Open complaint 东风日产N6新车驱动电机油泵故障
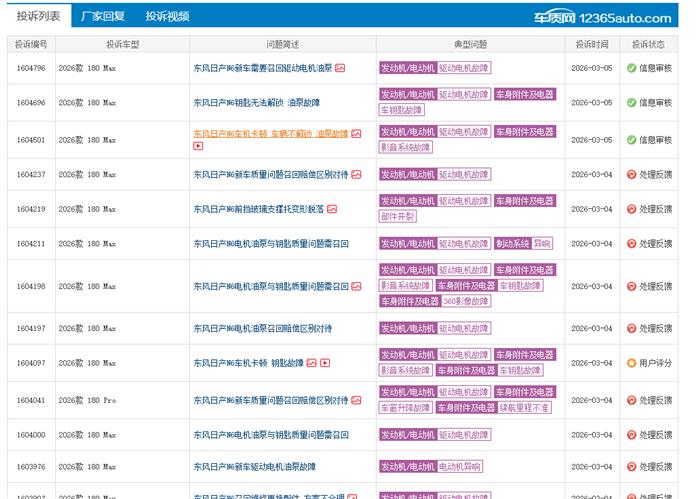700x499 pixels. (254, 467)
